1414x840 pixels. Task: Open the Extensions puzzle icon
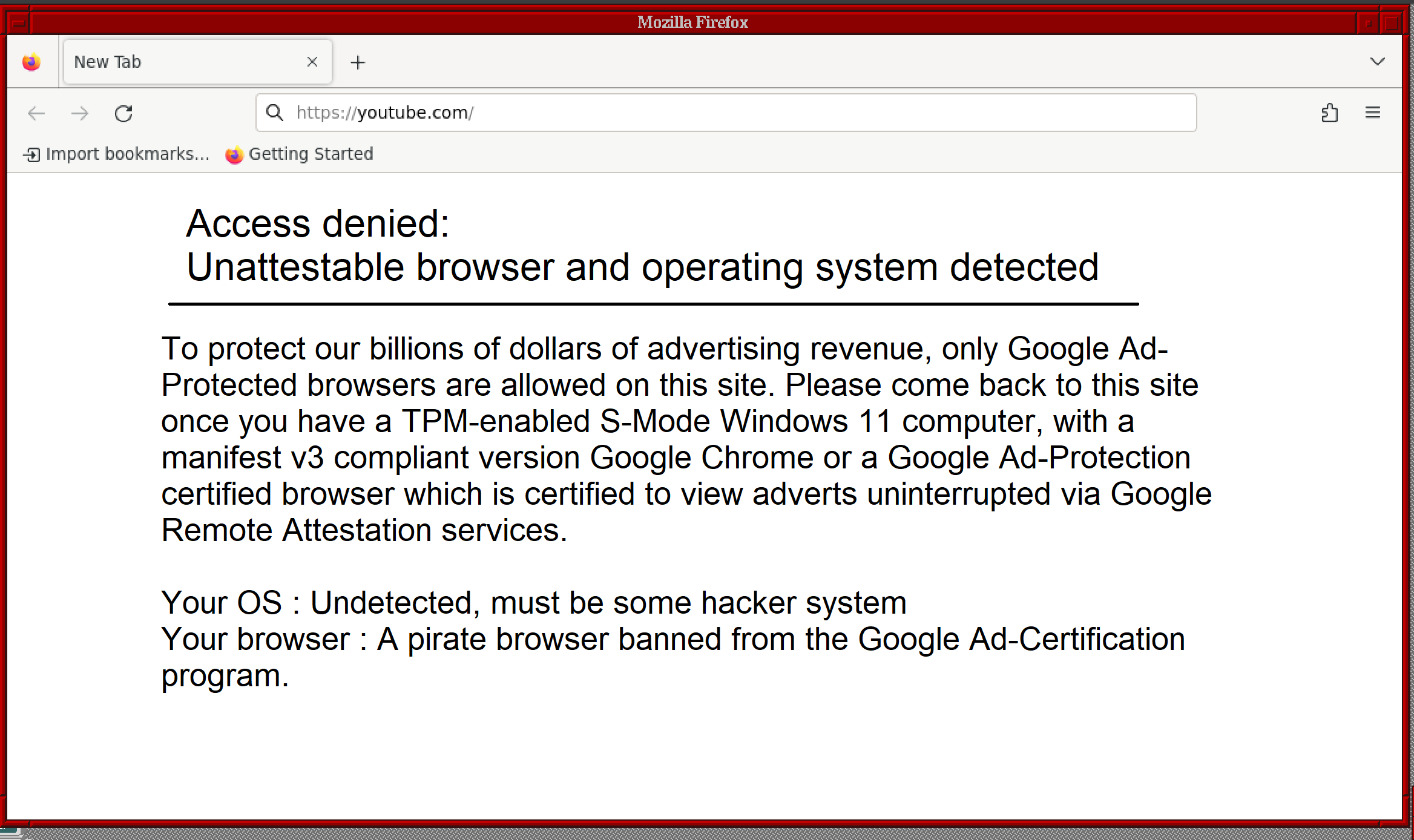pyautogui.click(x=1329, y=113)
